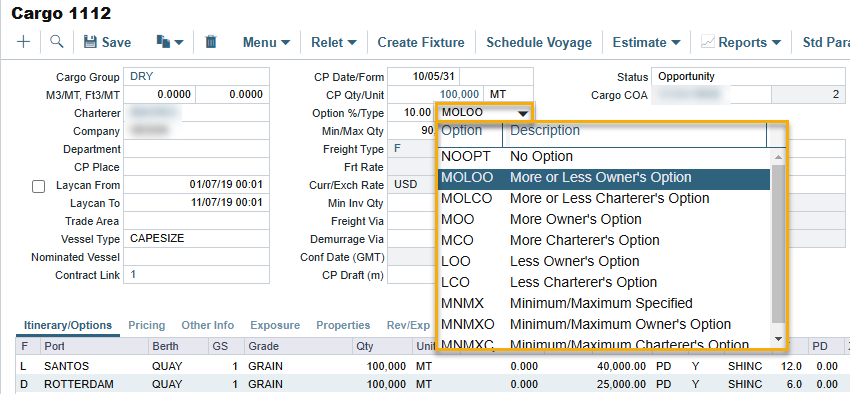
Task: Open the Estimate dropdown
Action: point(647,42)
